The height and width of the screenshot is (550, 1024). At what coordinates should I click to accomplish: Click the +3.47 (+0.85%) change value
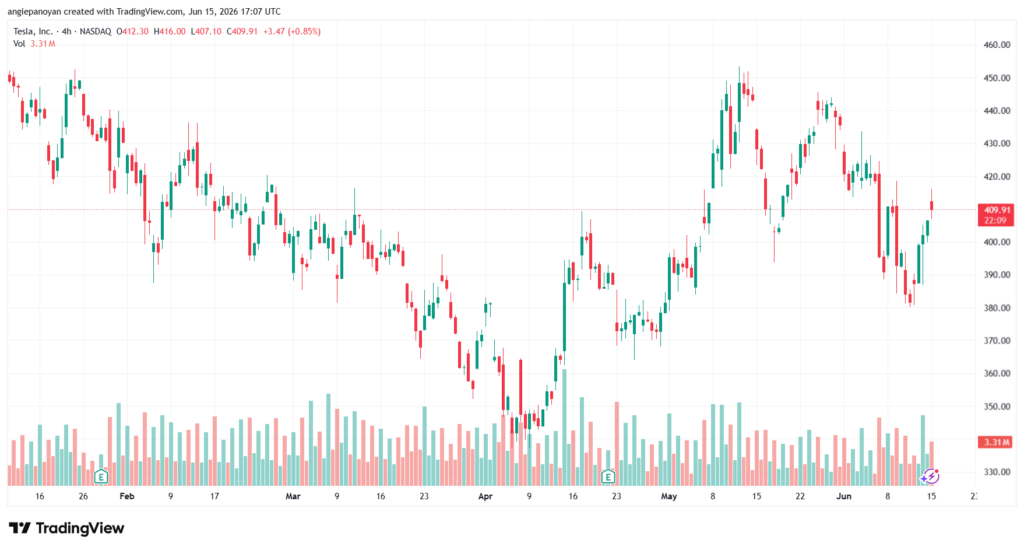pyautogui.click(x=292, y=31)
